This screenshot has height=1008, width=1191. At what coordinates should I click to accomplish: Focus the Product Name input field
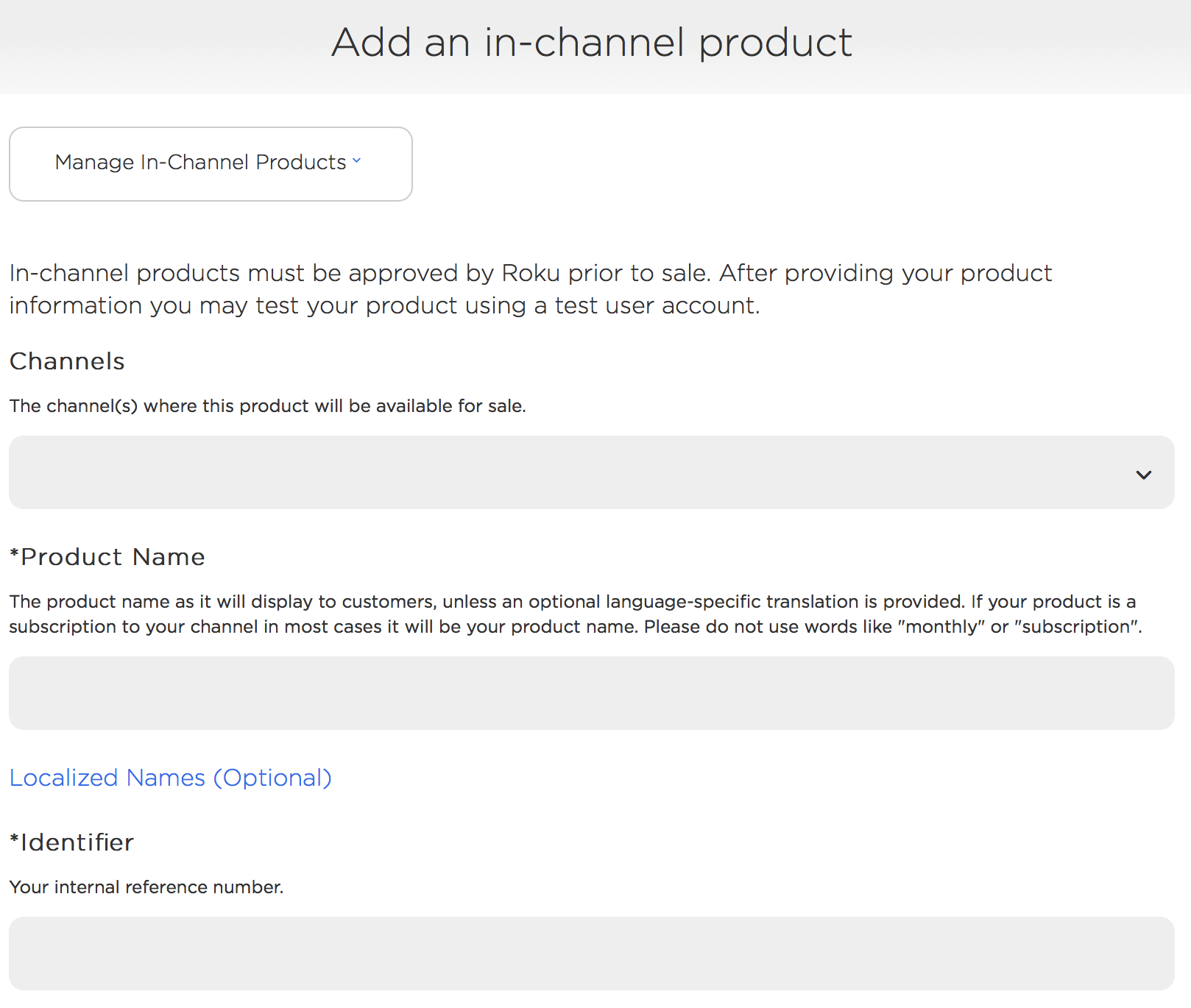tap(592, 693)
